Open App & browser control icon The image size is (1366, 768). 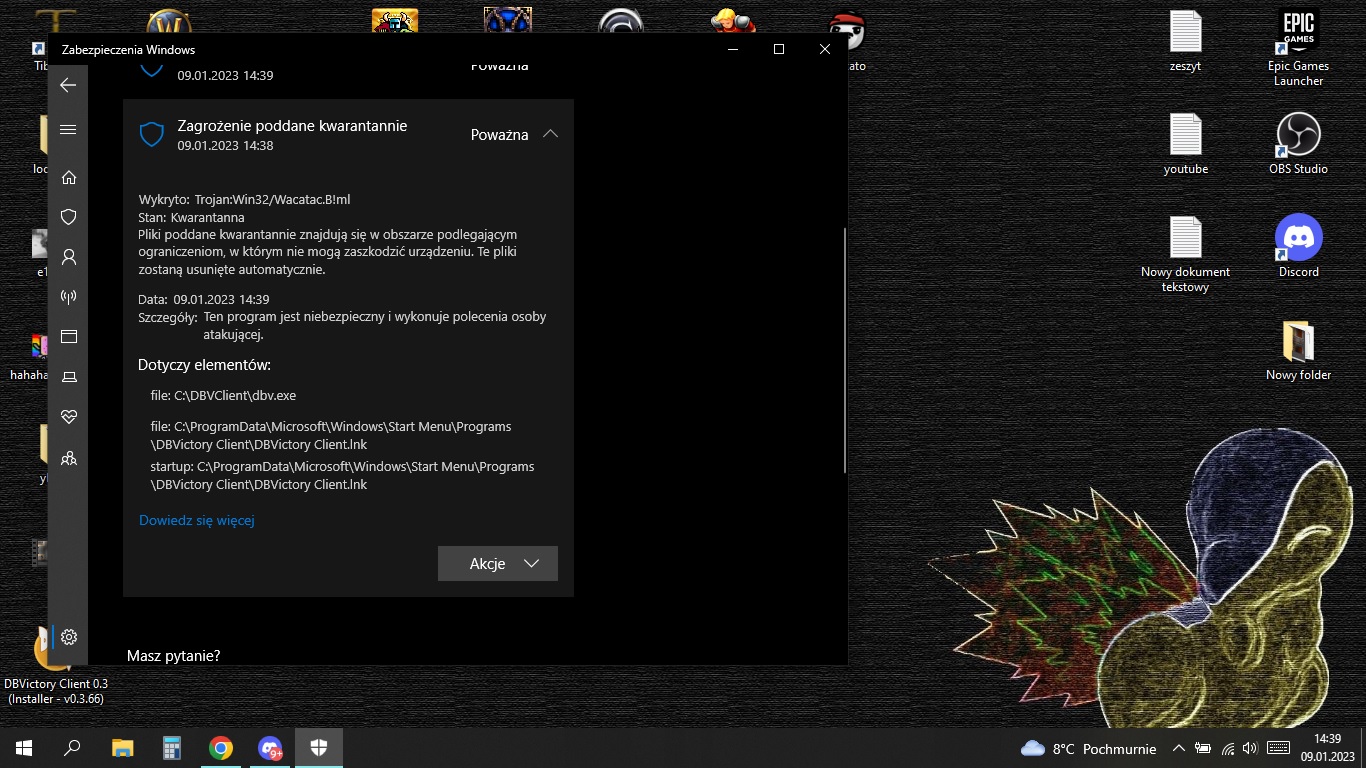coord(68,337)
